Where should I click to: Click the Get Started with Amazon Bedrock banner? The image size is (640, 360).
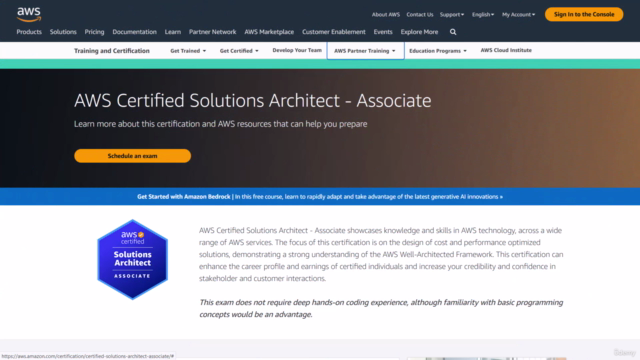(x=320, y=197)
